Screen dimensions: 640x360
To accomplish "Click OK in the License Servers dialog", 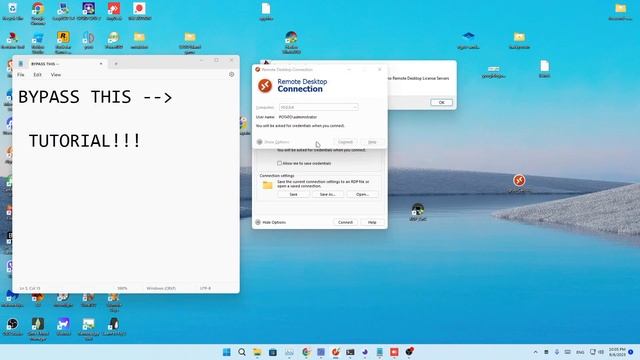I will coord(441,102).
